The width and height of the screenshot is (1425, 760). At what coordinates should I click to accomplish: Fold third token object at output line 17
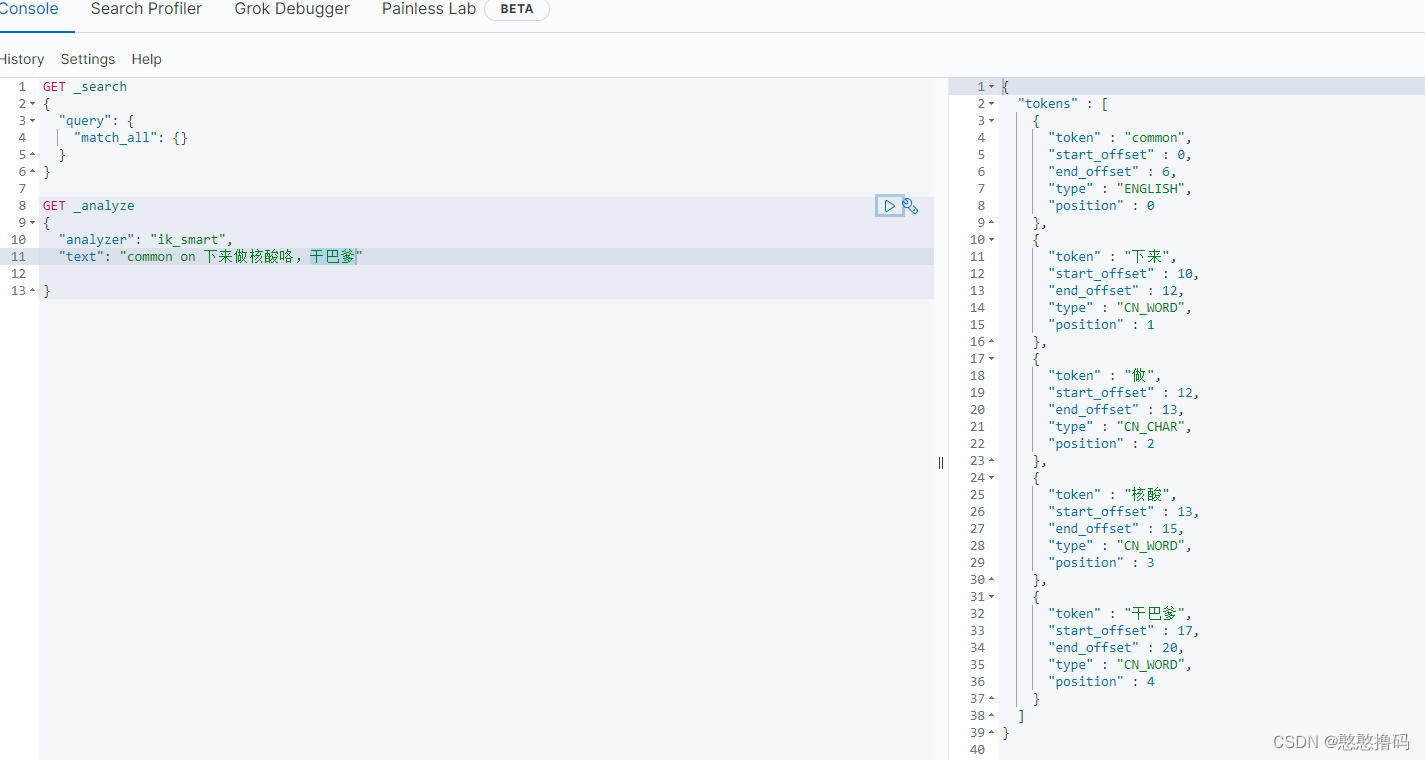pos(991,359)
